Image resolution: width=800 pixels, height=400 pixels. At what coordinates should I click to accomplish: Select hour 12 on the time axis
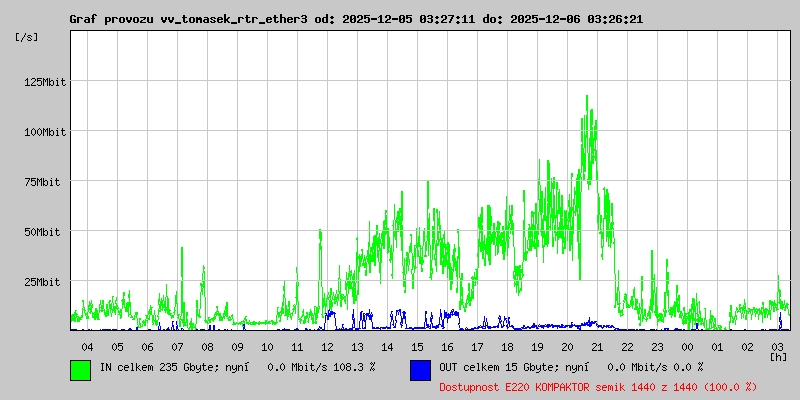(x=327, y=346)
